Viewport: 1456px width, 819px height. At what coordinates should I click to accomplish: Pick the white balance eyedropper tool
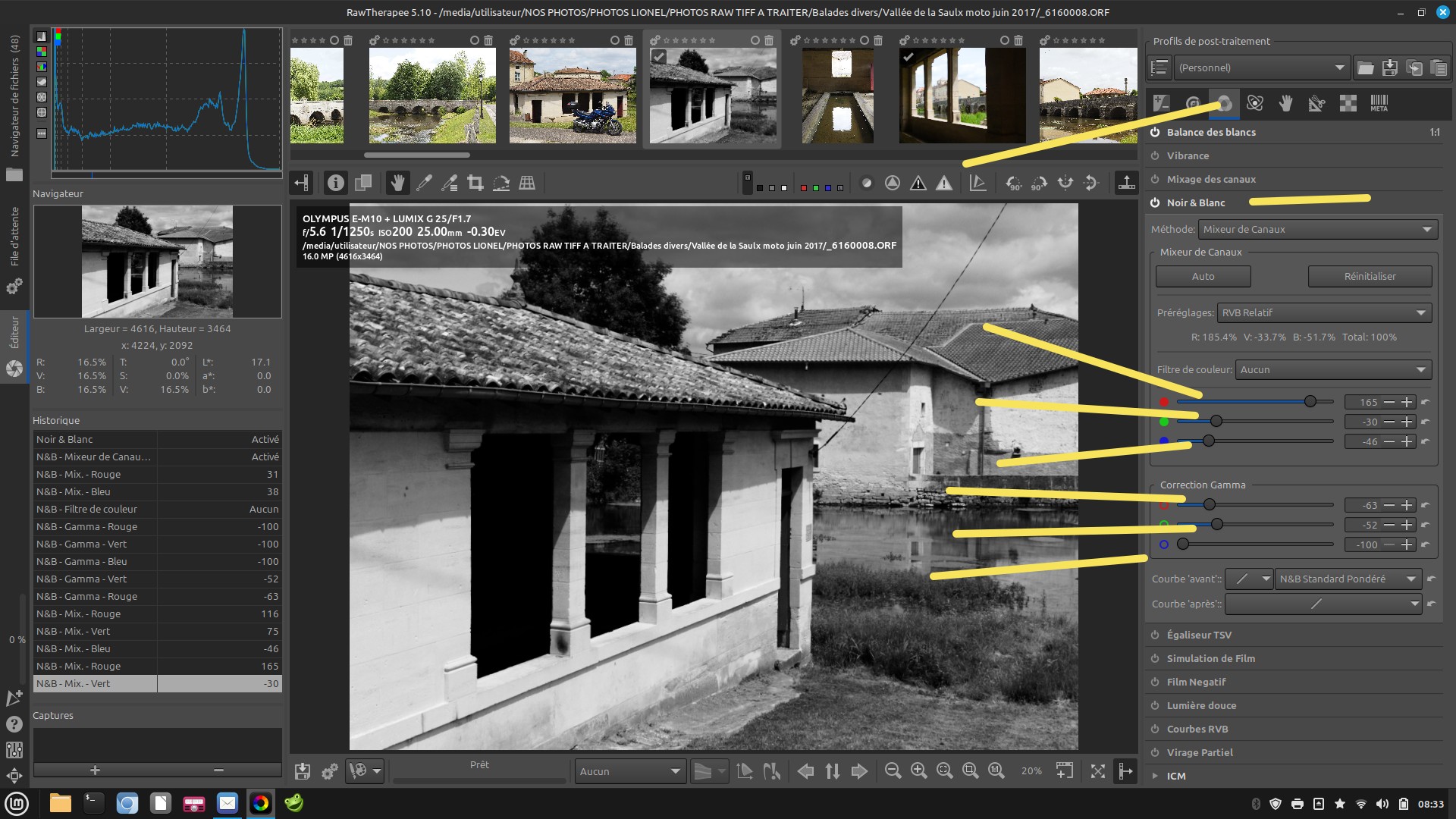pos(424,183)
